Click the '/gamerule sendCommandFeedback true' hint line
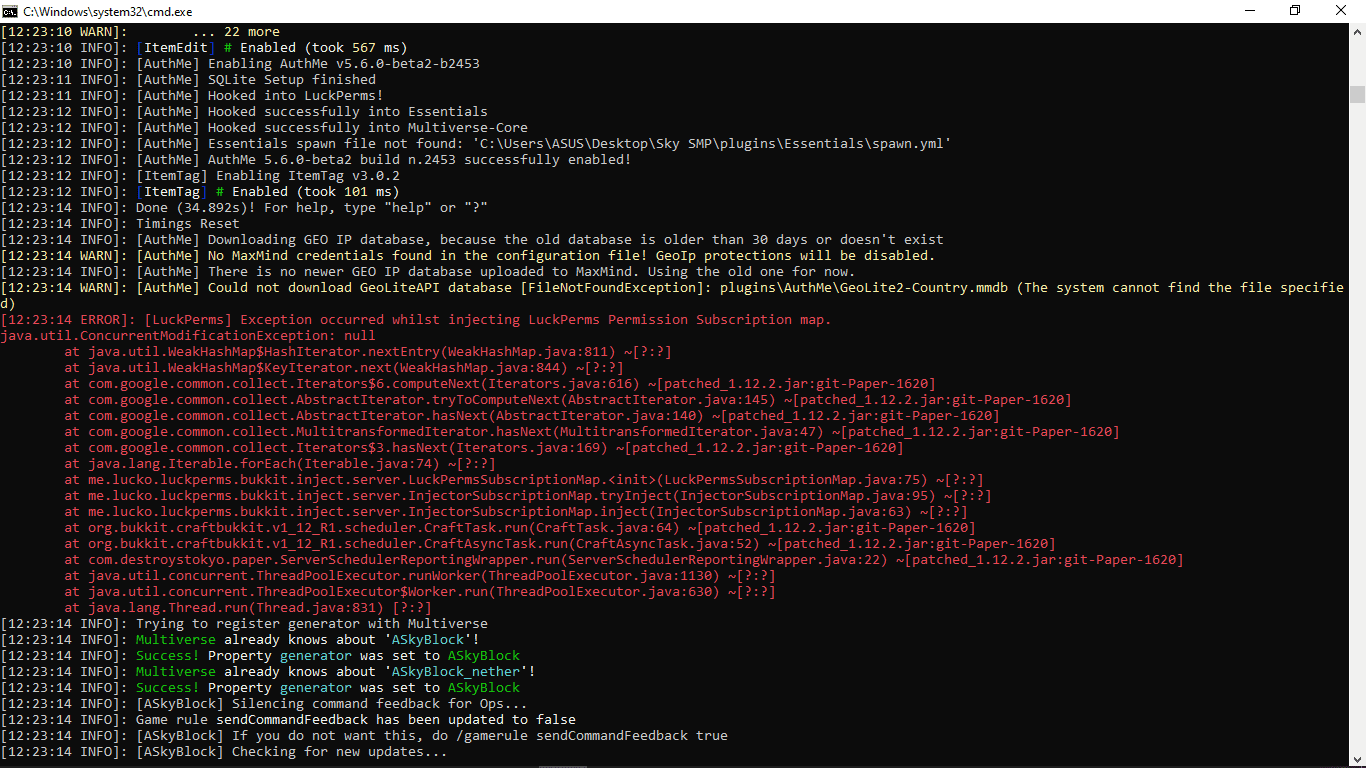1366x768 pixels. (364, 736)
